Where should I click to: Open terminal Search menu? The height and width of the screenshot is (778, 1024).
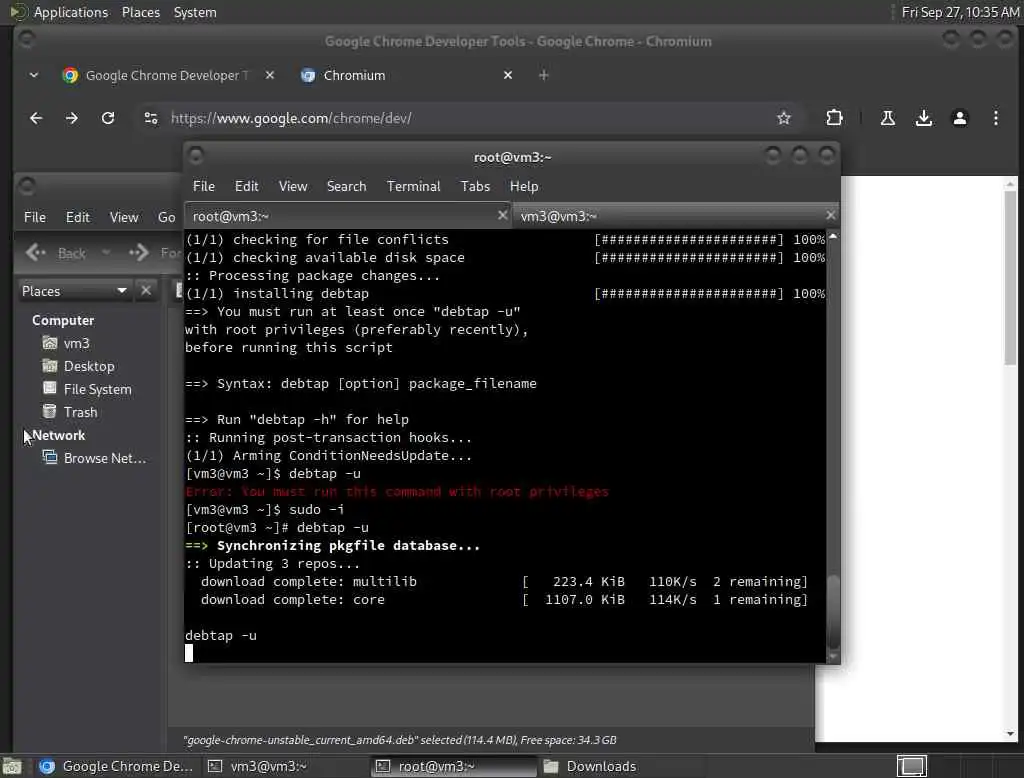346,186
